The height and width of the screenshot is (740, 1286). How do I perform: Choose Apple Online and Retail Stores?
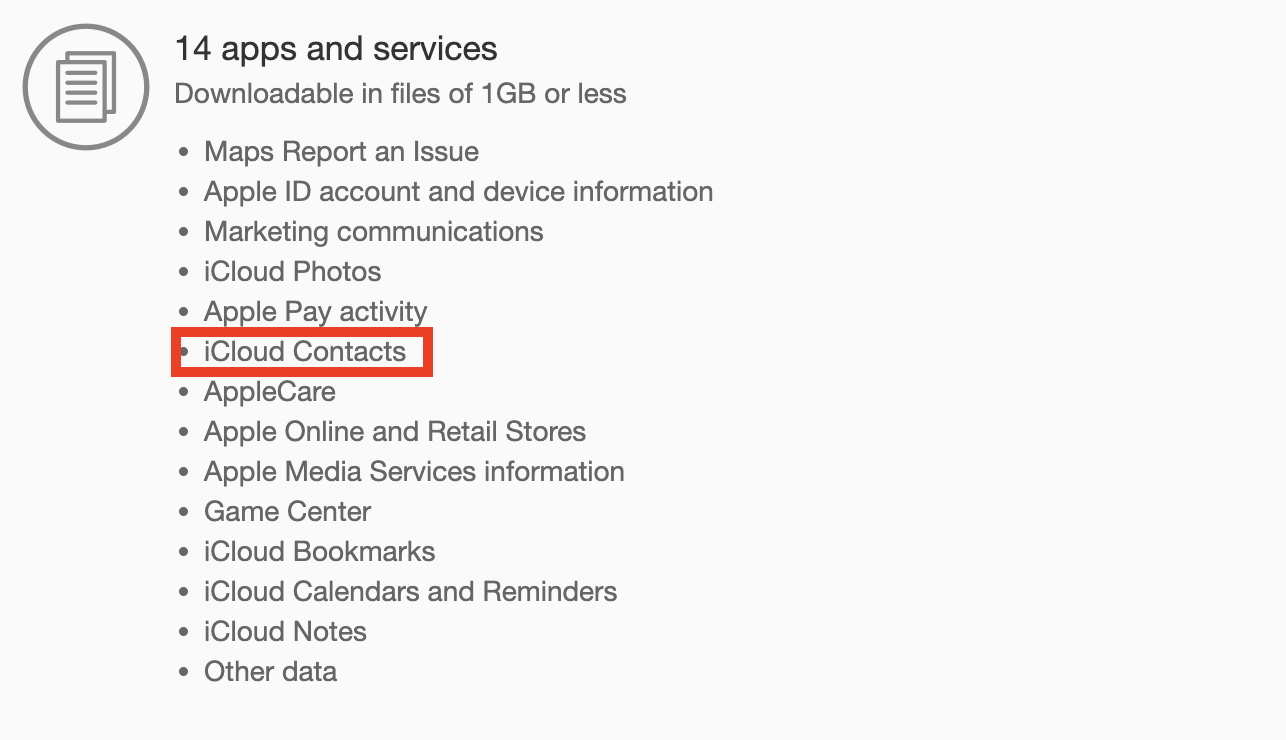[394, 432]
